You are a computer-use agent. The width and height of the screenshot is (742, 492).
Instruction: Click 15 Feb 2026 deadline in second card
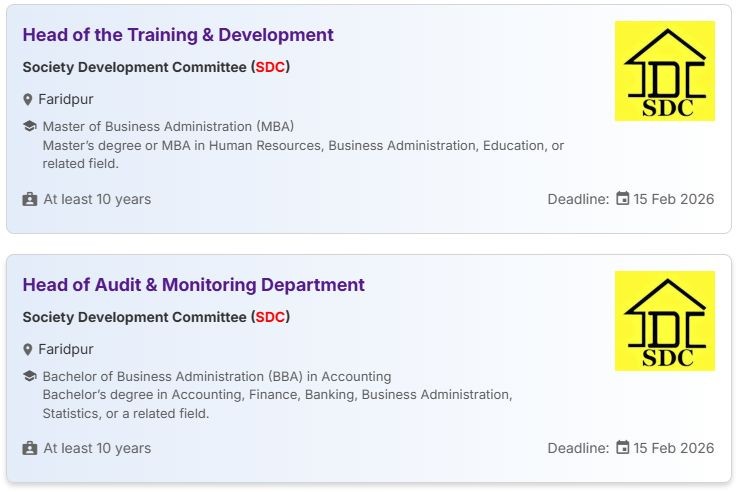[x=674, y=448]
